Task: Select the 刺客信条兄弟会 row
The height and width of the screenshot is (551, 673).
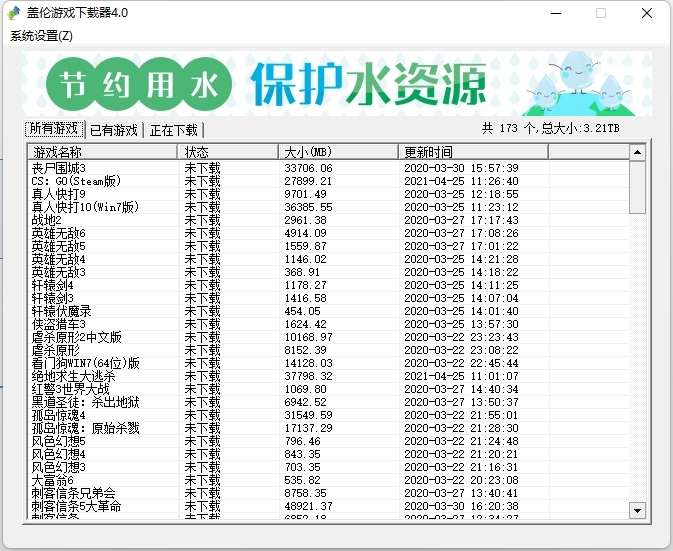Action: pos(328,493)
